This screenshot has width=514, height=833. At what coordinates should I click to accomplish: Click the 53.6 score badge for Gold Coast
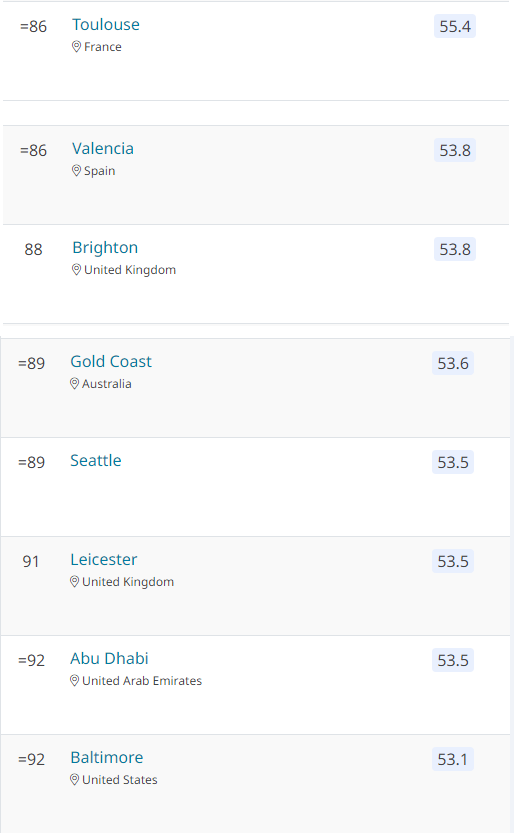(453, 363)
